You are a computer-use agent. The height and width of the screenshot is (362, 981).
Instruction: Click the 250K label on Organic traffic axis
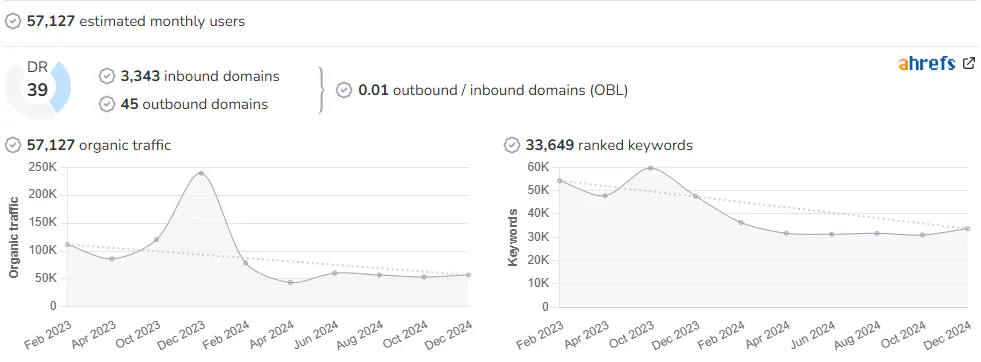pos(43,167)
